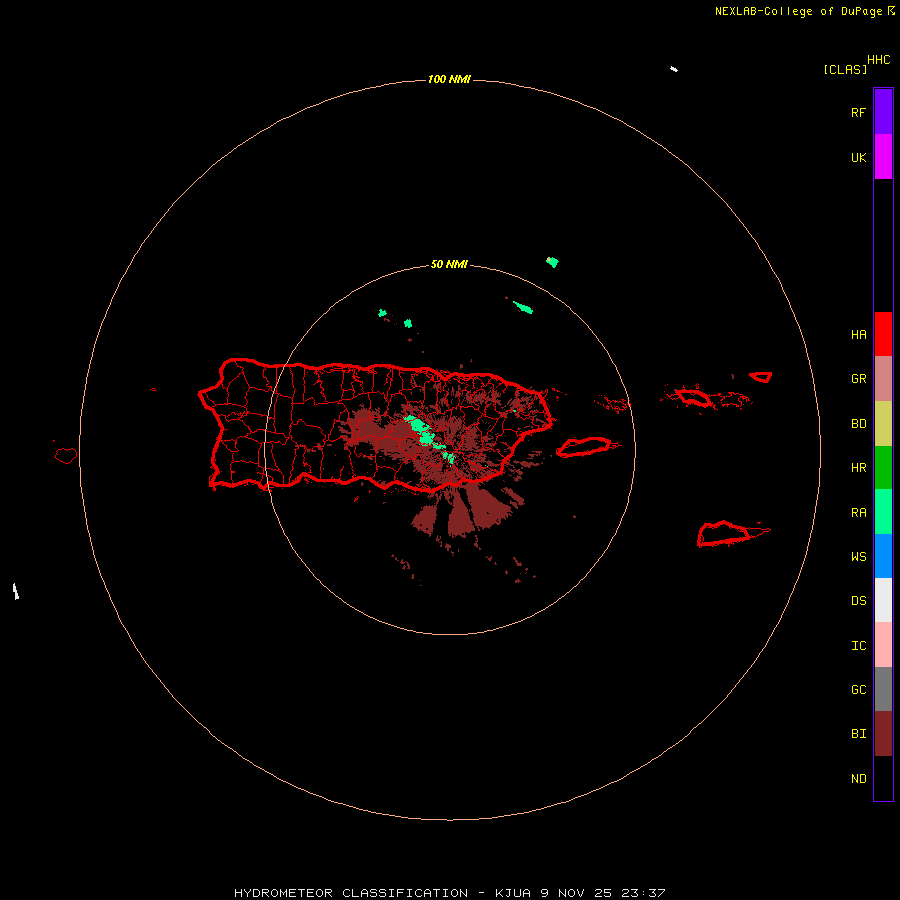Select the BD yellow legend swatch
The height and width of the screenshot is (900, 900).
coord(883,424)
